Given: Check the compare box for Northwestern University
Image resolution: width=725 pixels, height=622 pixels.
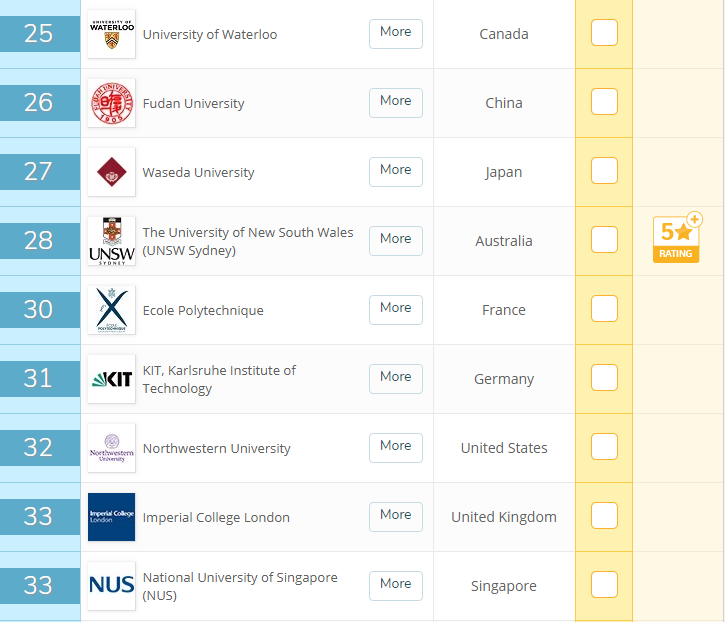Looking at the screenshot, I should [x=604, y=447].
